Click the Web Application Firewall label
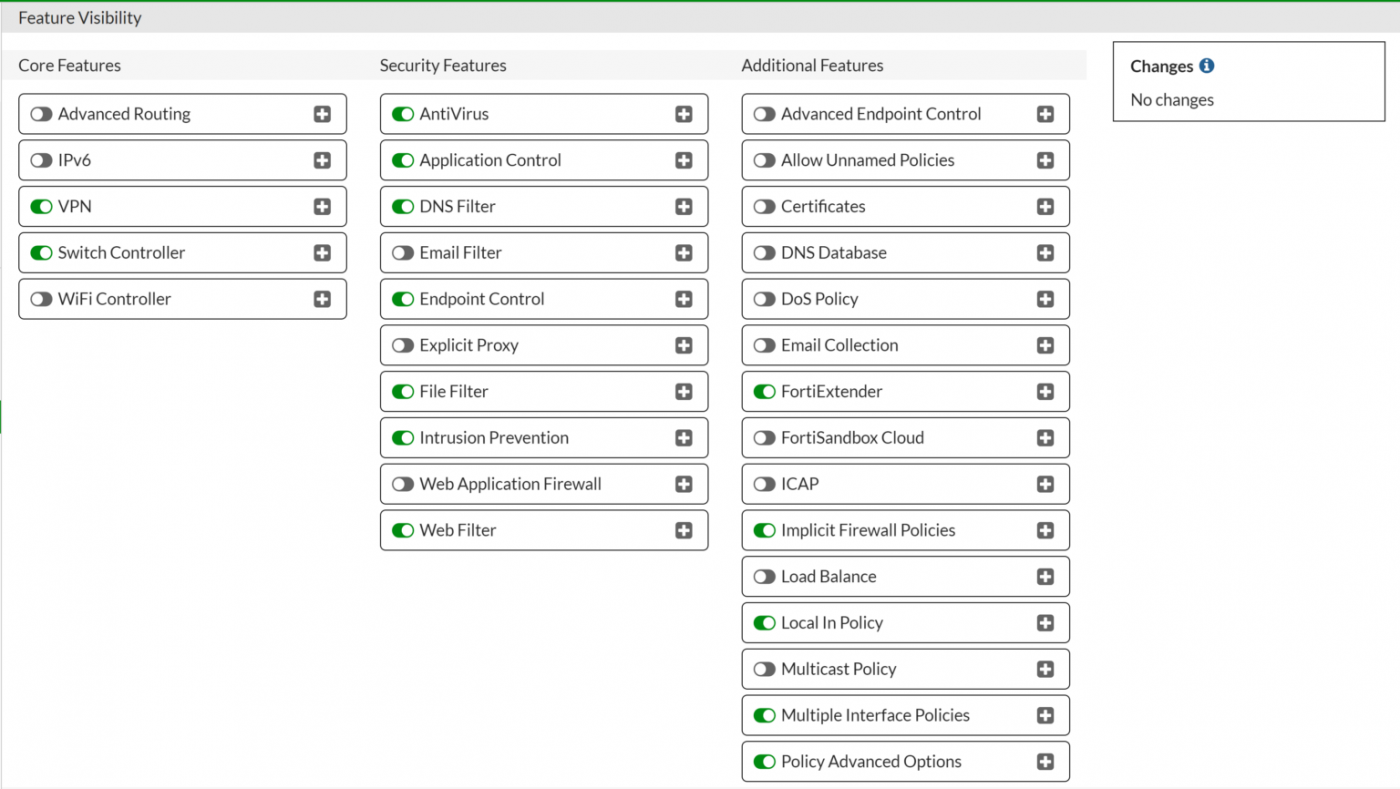The width and height of the screenshot is (1400, 789). (x=510, y=484)
